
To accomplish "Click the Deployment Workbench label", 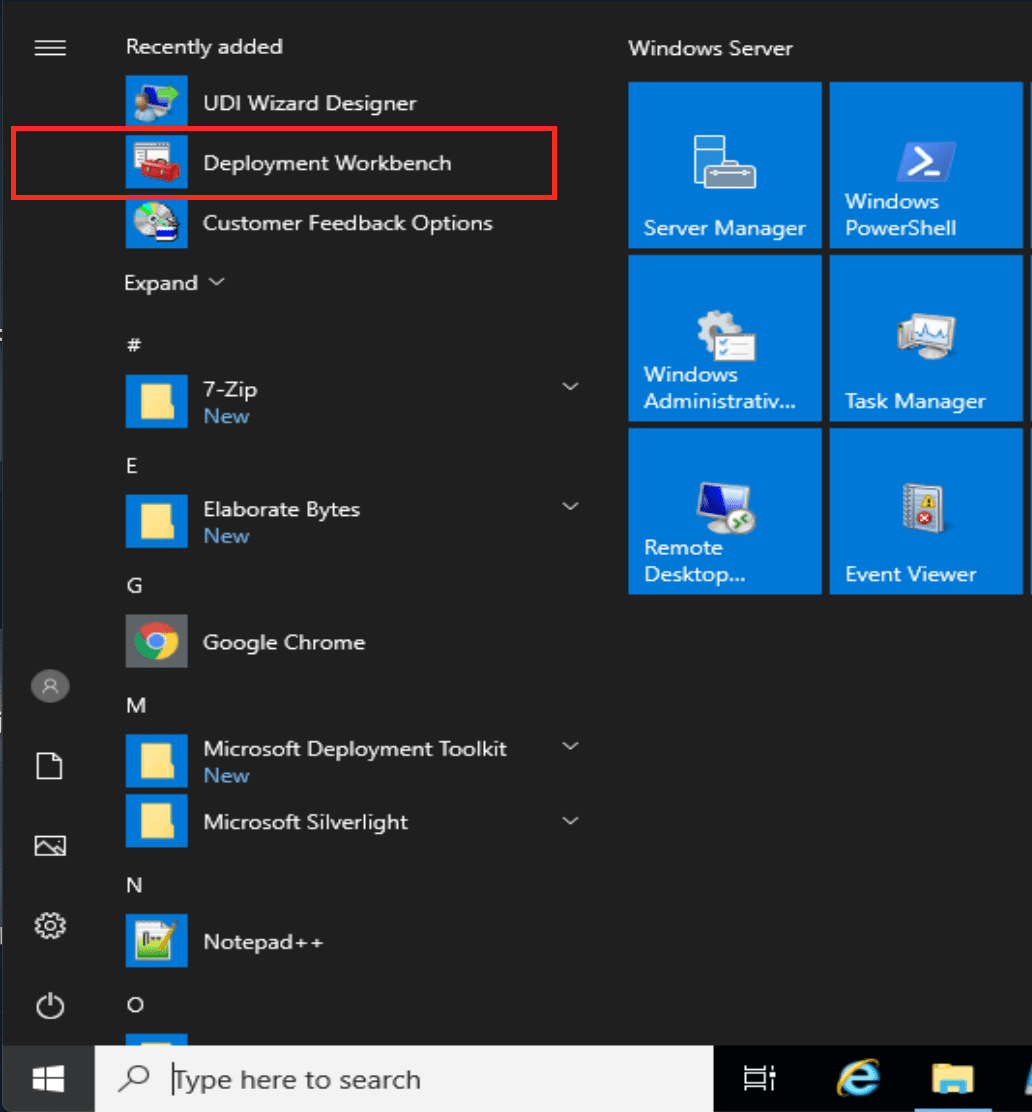I will [x=328, y=162].
